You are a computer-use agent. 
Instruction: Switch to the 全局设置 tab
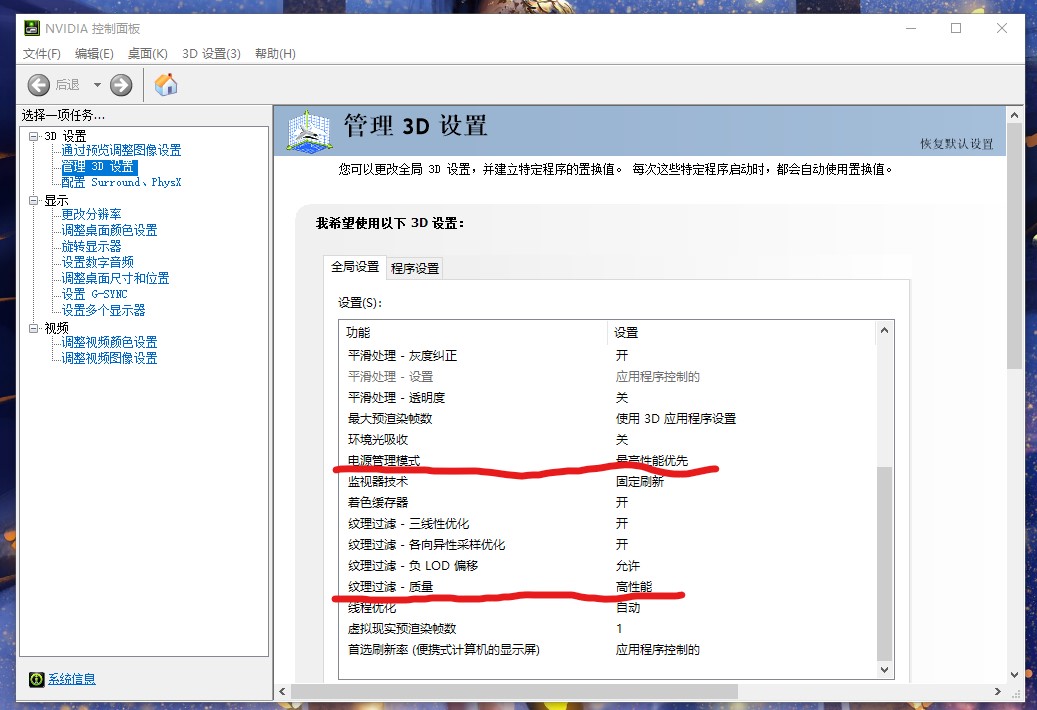coord(355,266)
